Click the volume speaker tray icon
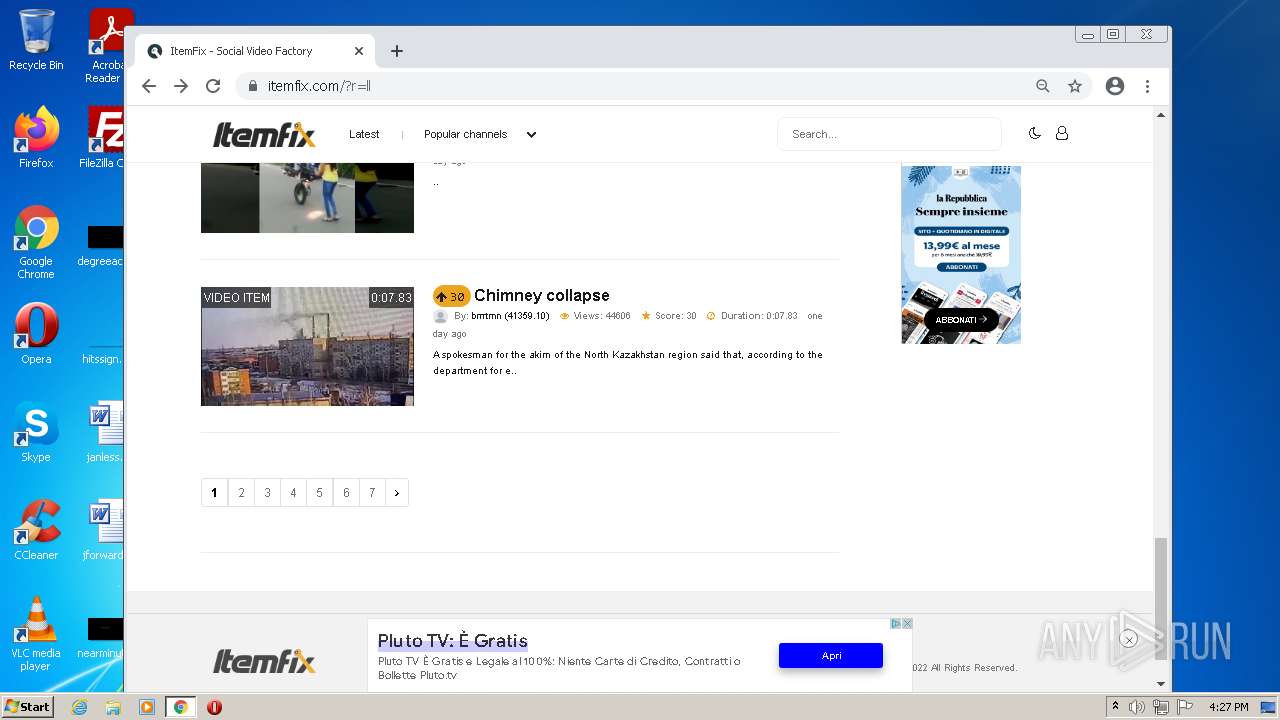Image resolution: width=1280 pixels, height=720 pixels. click(1137, 707)
